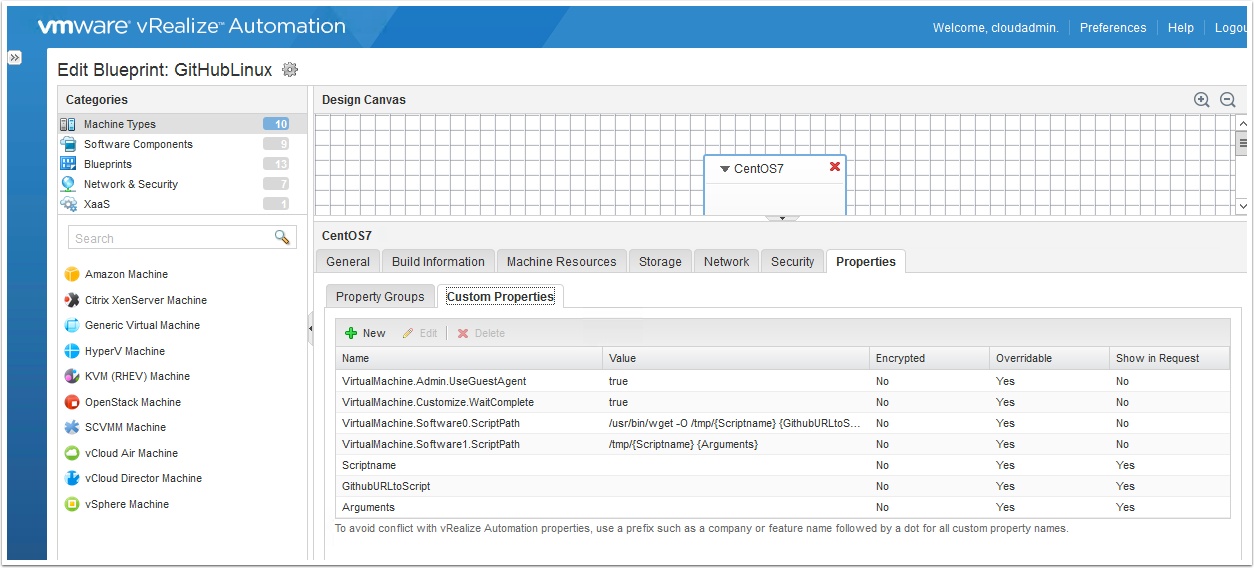
Task: Click the HyperV Machine icon
Action: pyautogui.click(x=72, y=351)
